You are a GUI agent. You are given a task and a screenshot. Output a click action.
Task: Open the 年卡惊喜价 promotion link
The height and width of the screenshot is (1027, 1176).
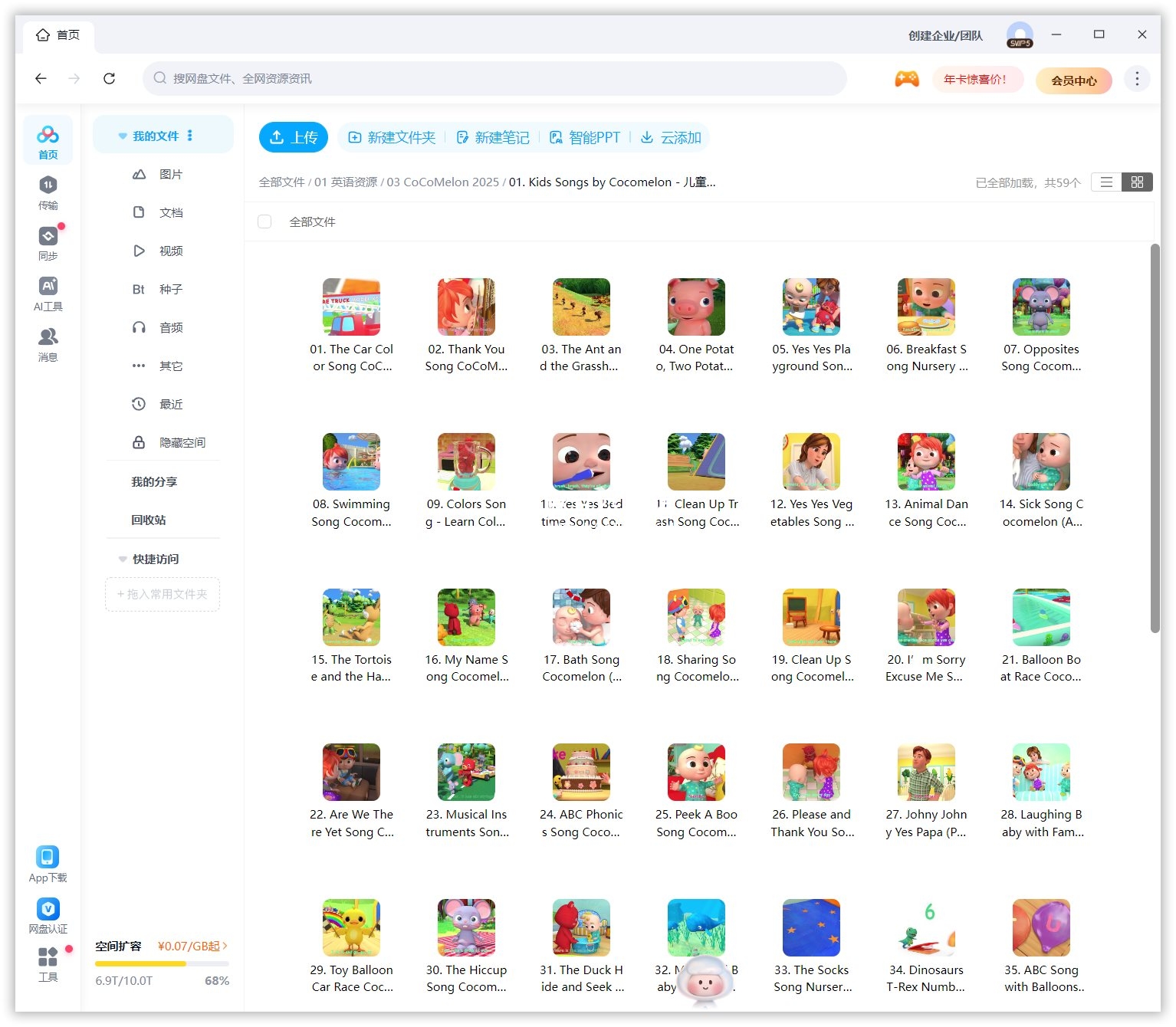[977, 79]
